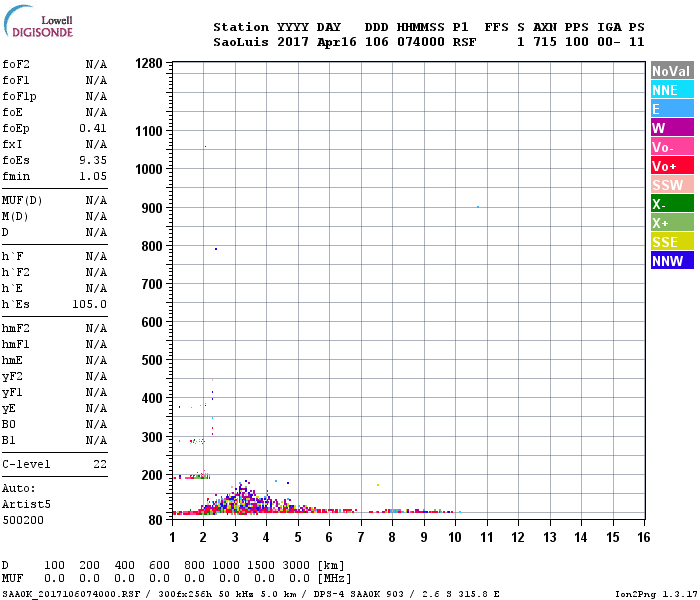This screenshot has width=700, height=600.
Task: Click the hmF2 parameter label
Action: 16,329
